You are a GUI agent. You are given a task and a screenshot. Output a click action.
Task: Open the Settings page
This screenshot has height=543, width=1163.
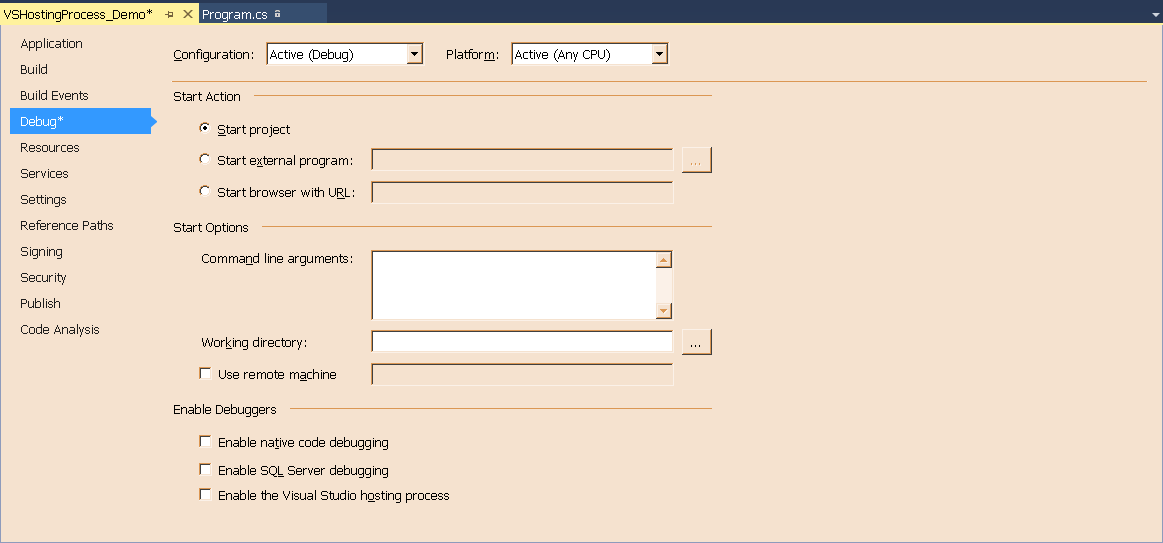click(x=43, y=200)
